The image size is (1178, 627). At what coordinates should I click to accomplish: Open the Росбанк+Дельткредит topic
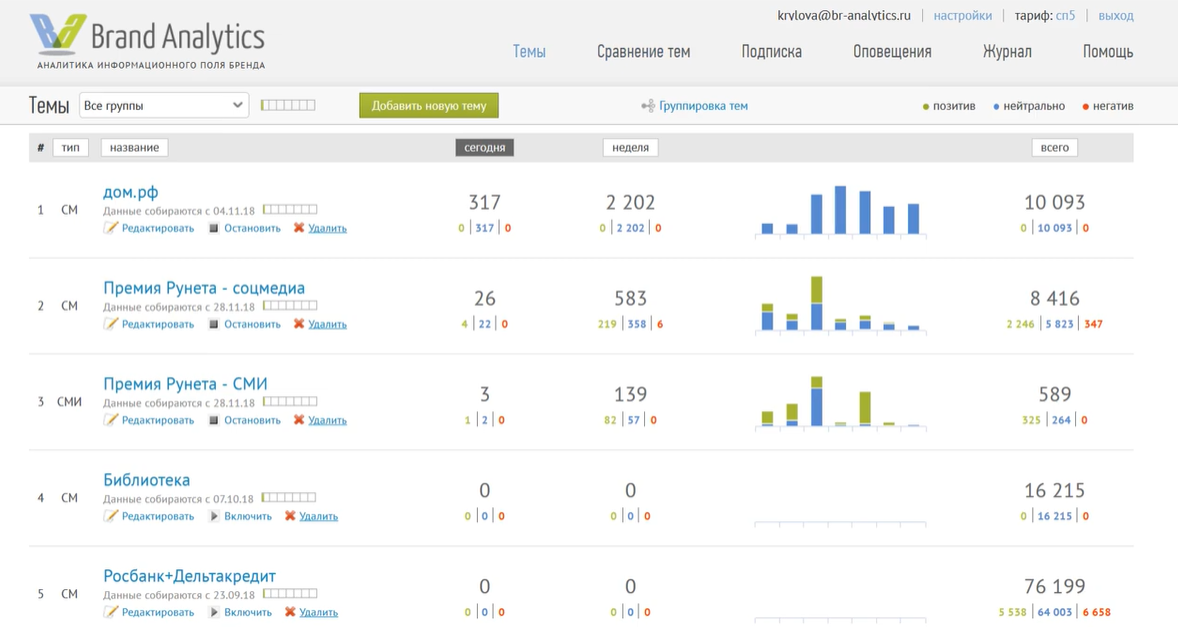[x=189, y=576]
